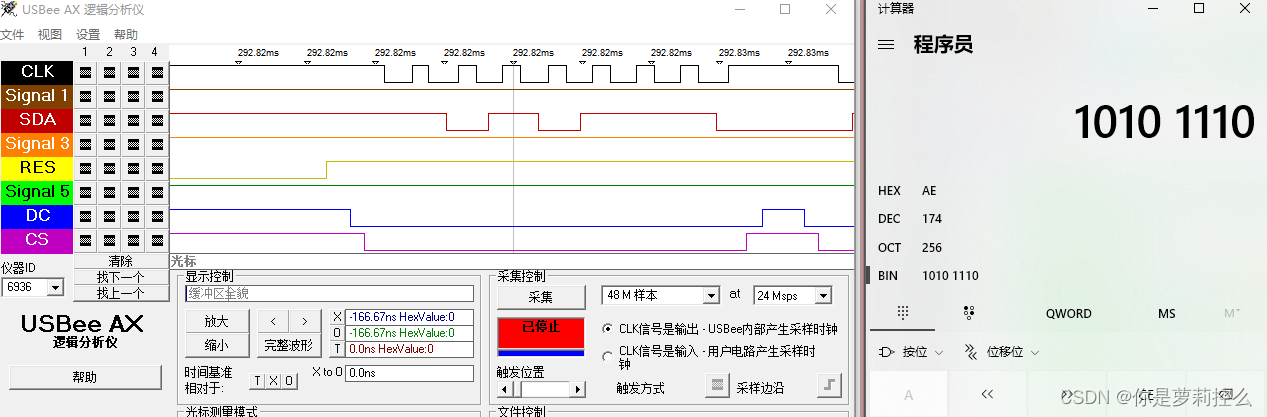
Task: Click the 放大 zoom in button
Action: [x=216, y=322]
